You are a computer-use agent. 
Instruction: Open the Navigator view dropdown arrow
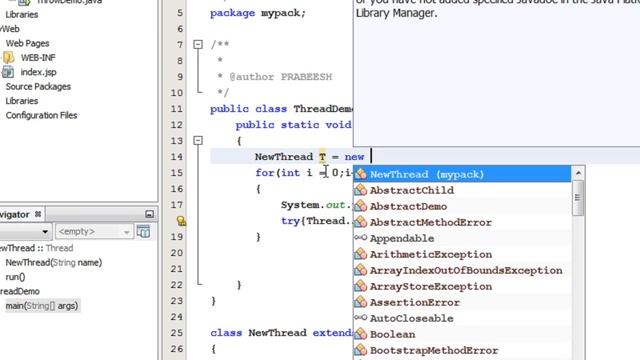click(x=45, y=232)
